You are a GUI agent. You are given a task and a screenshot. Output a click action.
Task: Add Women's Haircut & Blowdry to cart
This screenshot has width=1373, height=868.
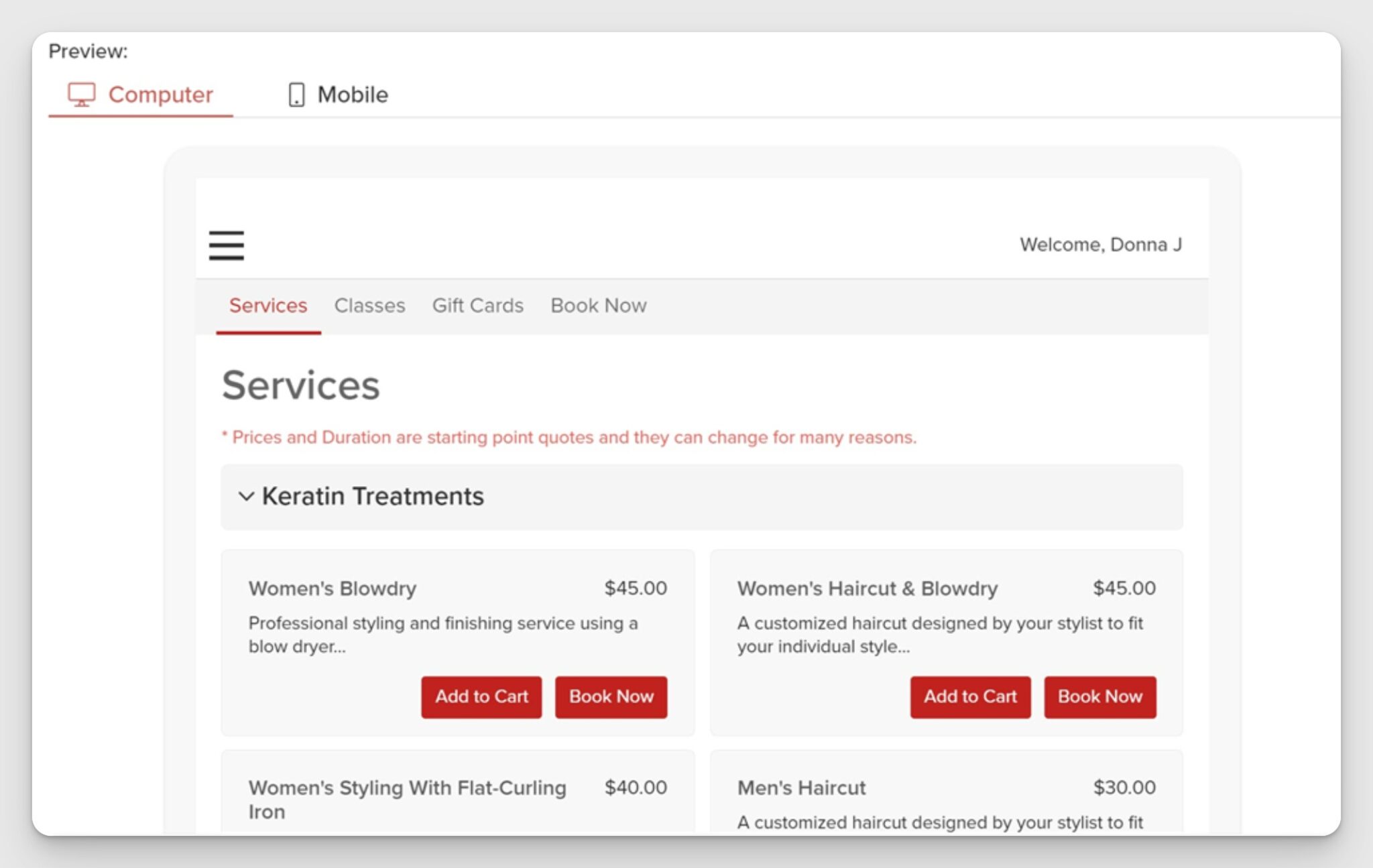pos(969,696)
